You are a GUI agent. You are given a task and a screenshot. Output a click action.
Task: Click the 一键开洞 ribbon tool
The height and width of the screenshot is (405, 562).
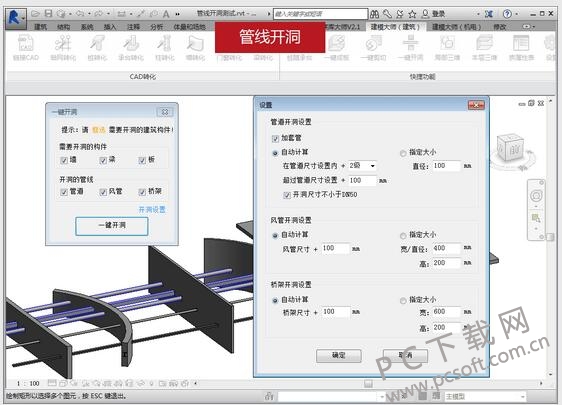click(x=411, y=48)
